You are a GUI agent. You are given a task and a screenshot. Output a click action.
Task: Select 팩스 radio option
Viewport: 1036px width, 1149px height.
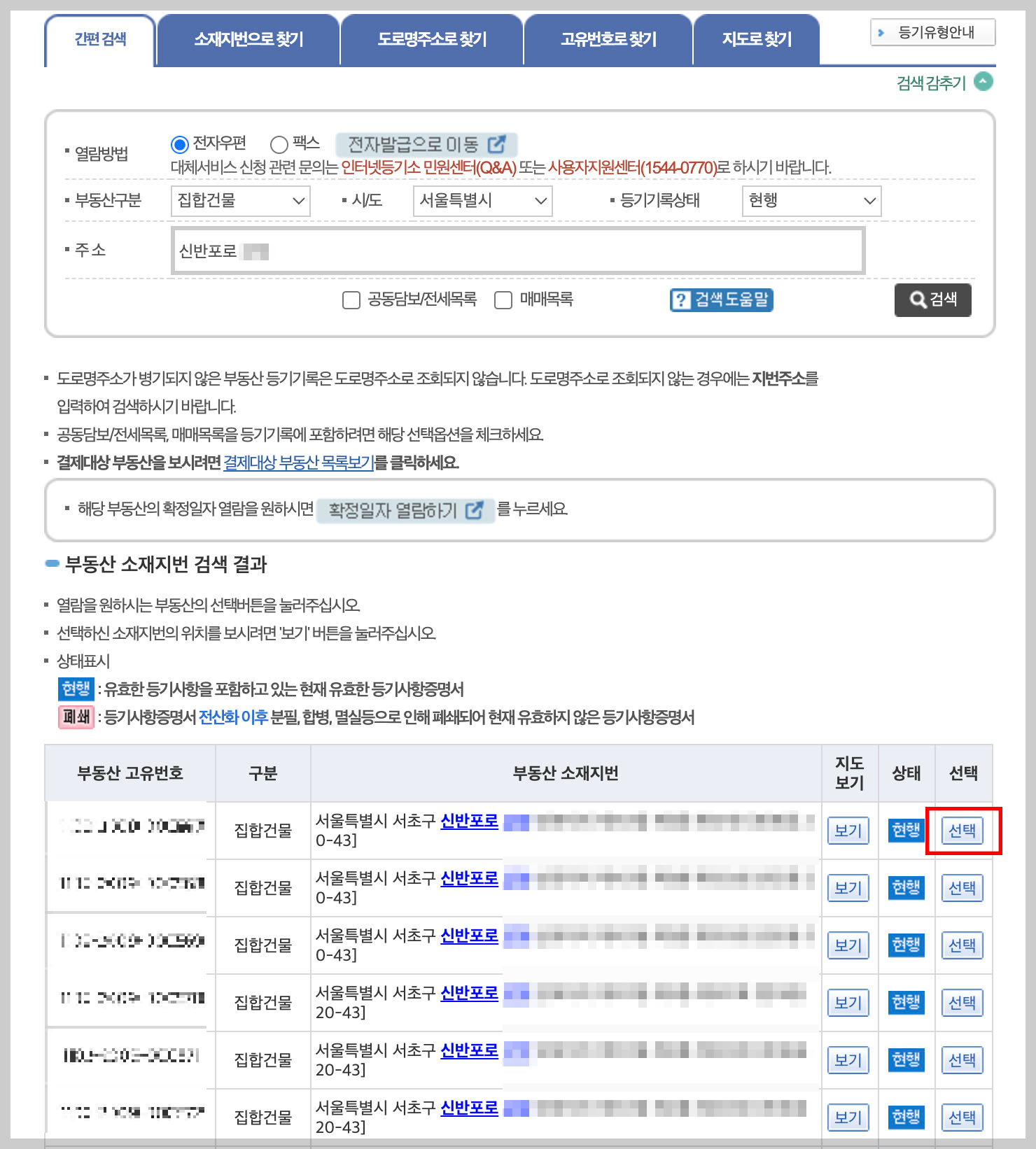[279, 144]
